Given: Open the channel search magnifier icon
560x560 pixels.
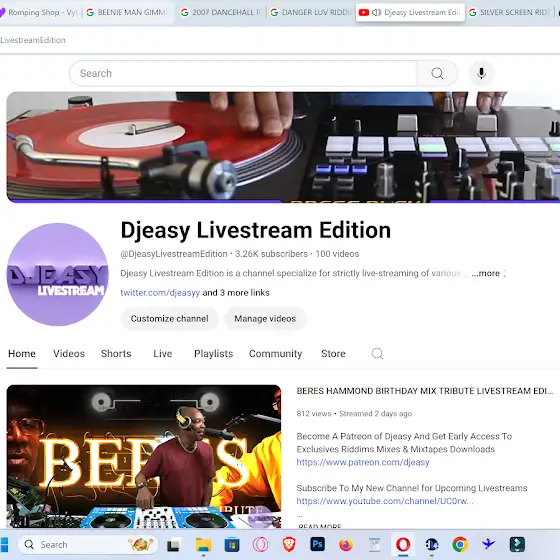Looking at the screenshot, I should click(x=377, y=354).
